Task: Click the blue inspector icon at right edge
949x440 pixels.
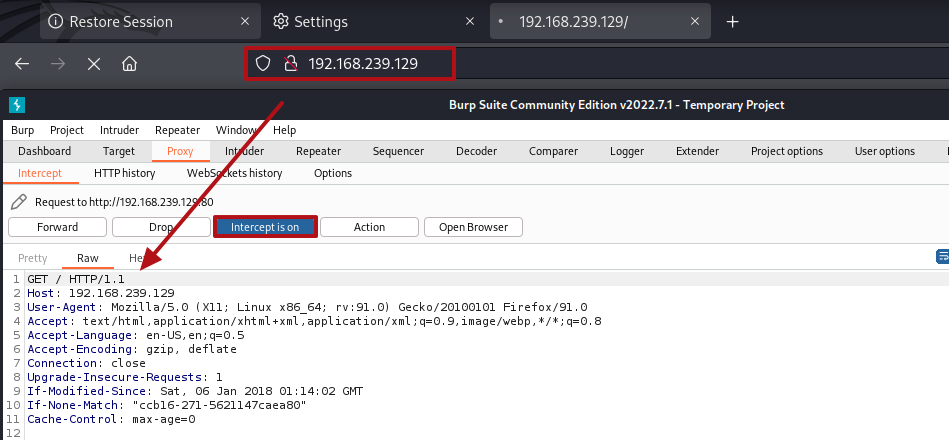Action: pyautogui.click(x=942, y=256)
